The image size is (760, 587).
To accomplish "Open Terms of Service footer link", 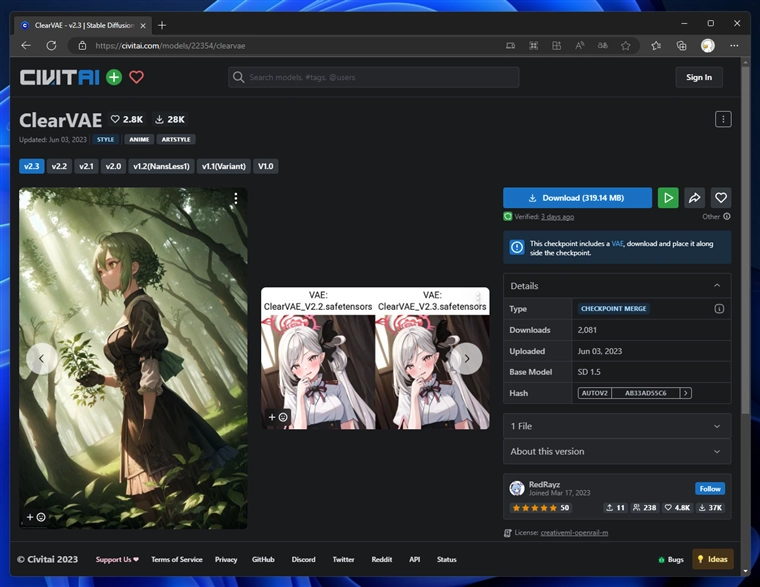I will coord(177,559).
